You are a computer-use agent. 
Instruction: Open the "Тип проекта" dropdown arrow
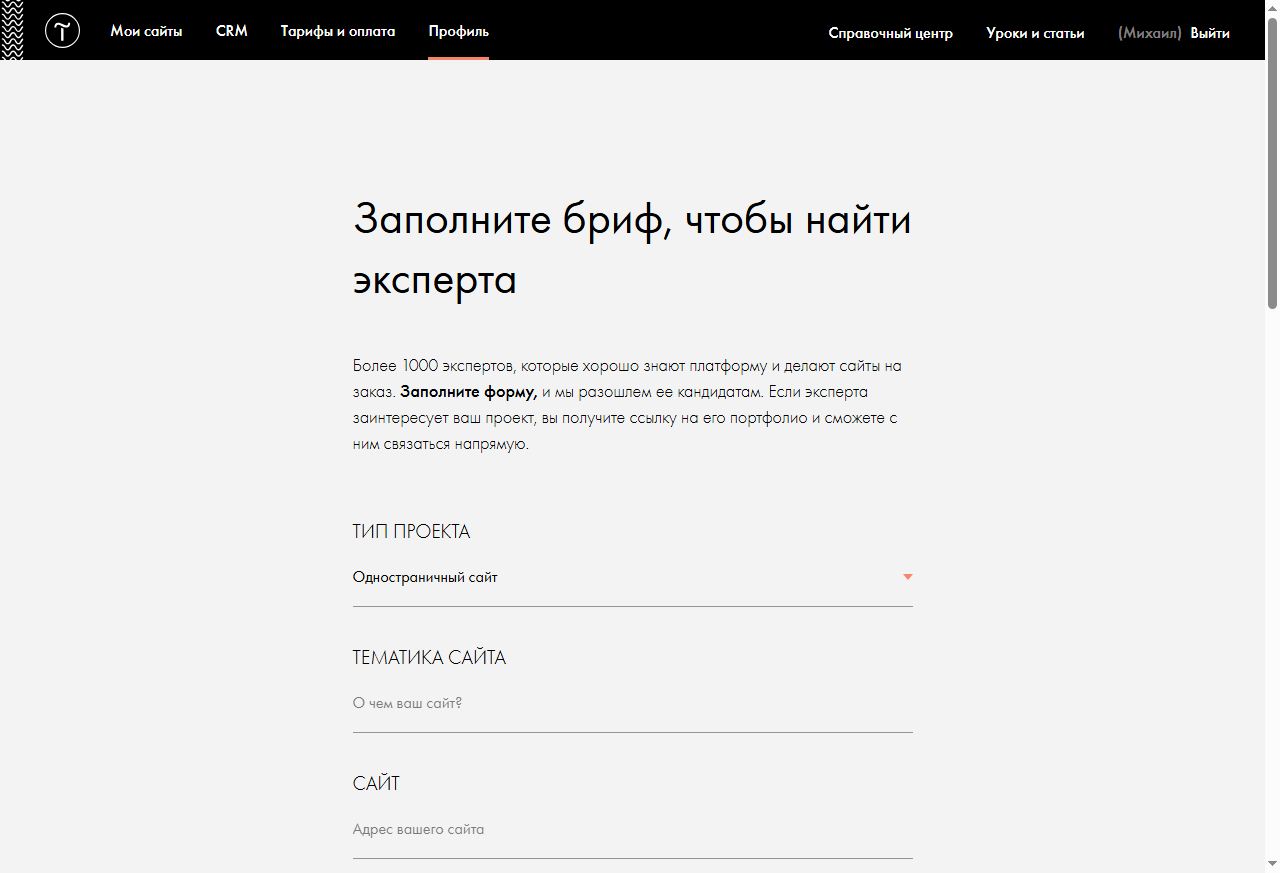click(x=907, y=577)
